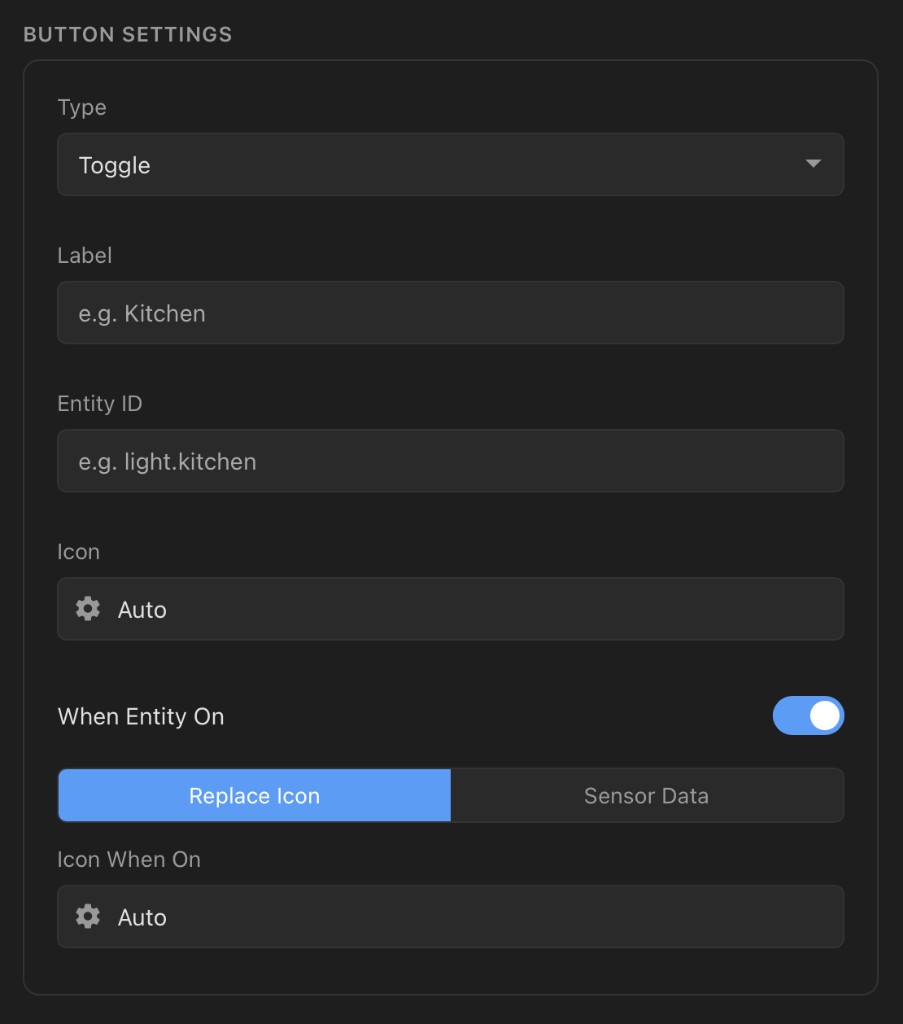Screen dimensions: 903x1024
Task: Click the Label input showing e.g. Kitchen
Action: 450,312
